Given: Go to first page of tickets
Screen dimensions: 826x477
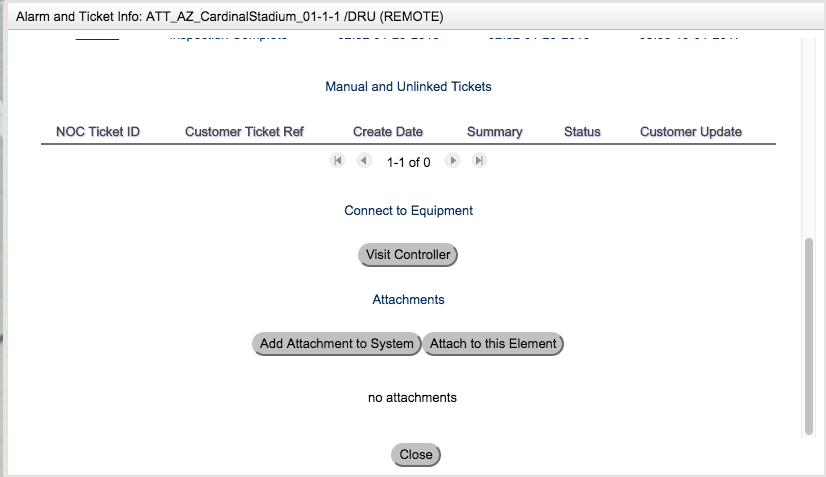Looking at the screenshot, I should click(x=337, y=161).
